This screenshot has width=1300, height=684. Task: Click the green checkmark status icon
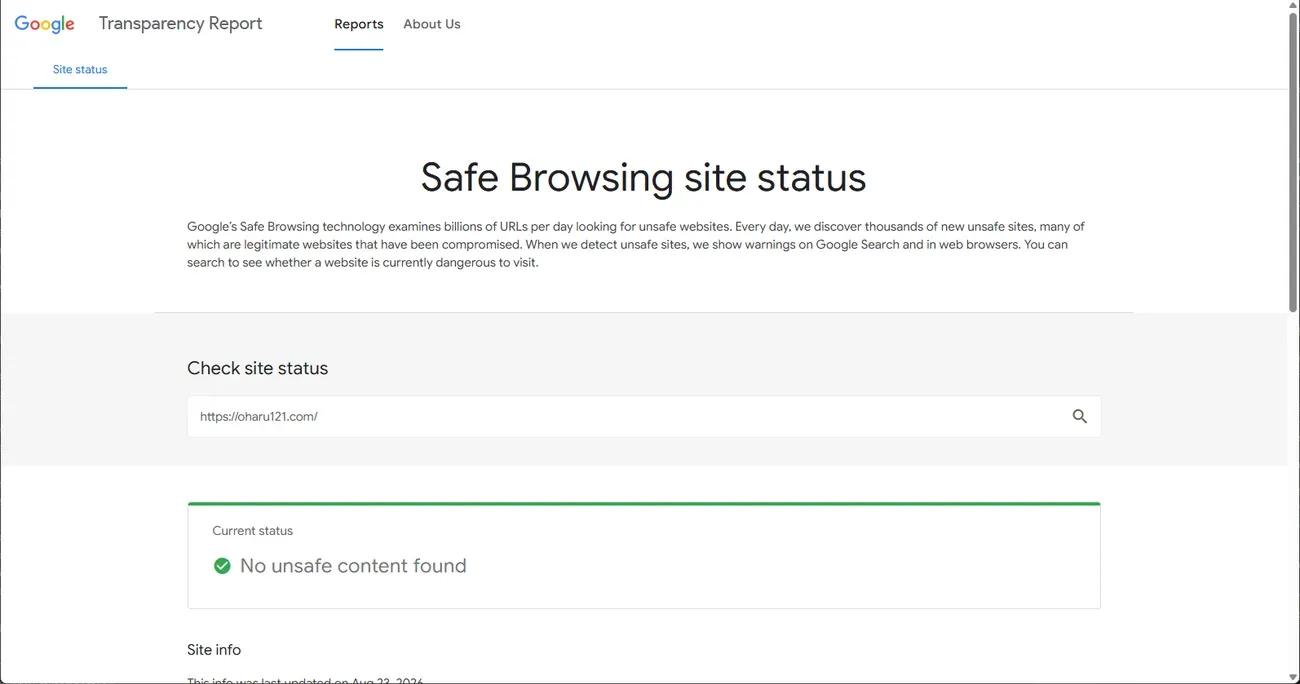pyautogui.click(x=222, y=566)
